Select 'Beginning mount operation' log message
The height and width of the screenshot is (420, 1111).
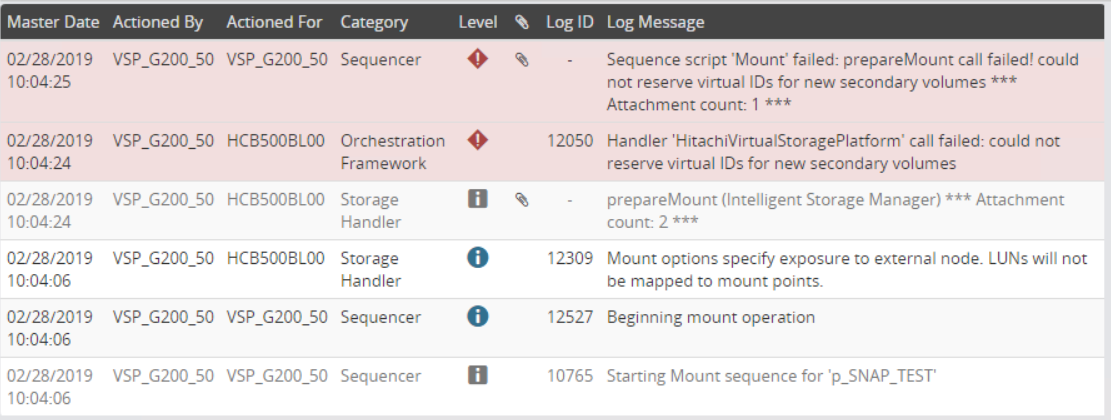[x=711, y=318]
